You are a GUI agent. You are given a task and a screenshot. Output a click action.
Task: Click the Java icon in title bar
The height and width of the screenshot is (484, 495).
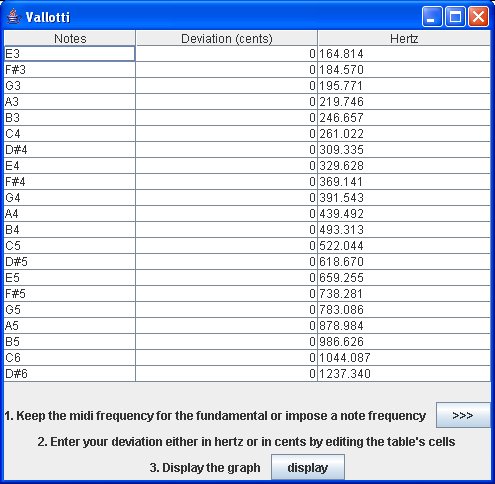[13, 17]
